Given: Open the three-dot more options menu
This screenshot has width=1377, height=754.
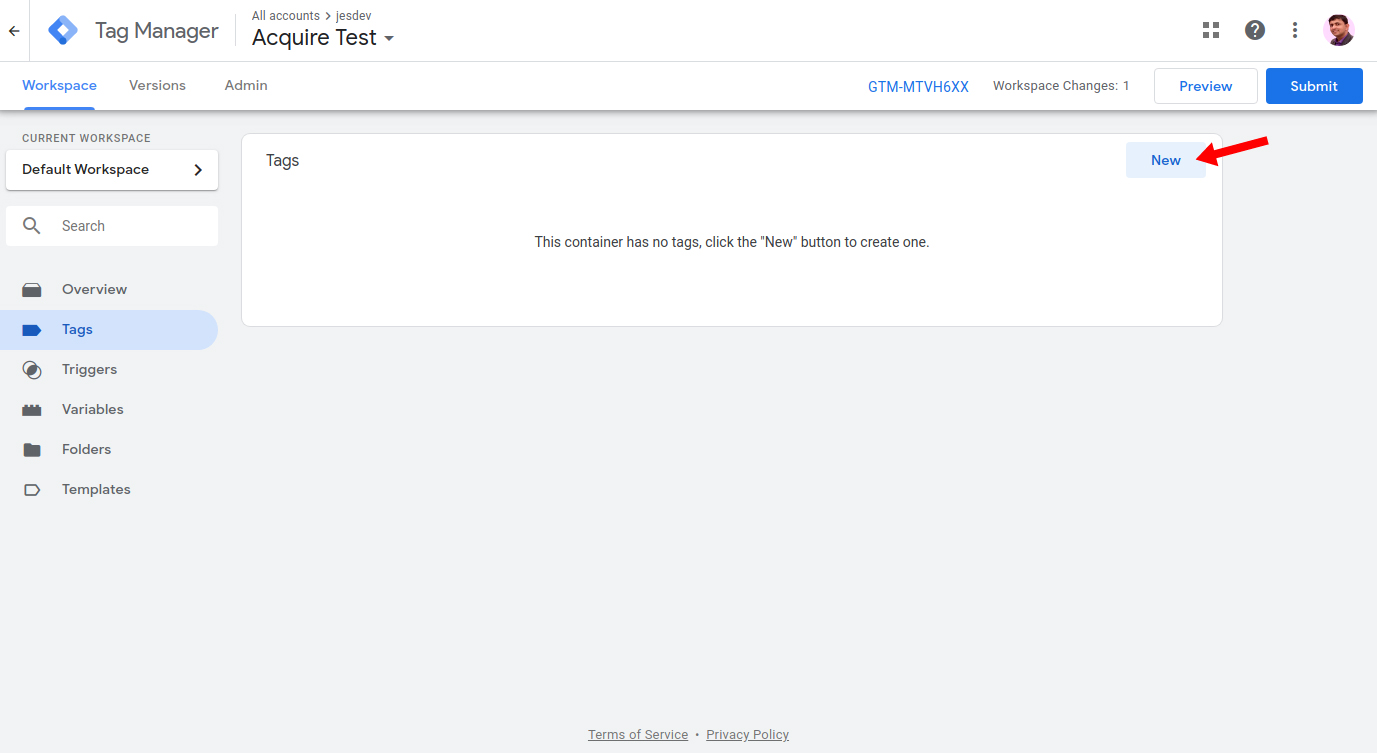Looking at the screenshot, I should point(1295,30).
